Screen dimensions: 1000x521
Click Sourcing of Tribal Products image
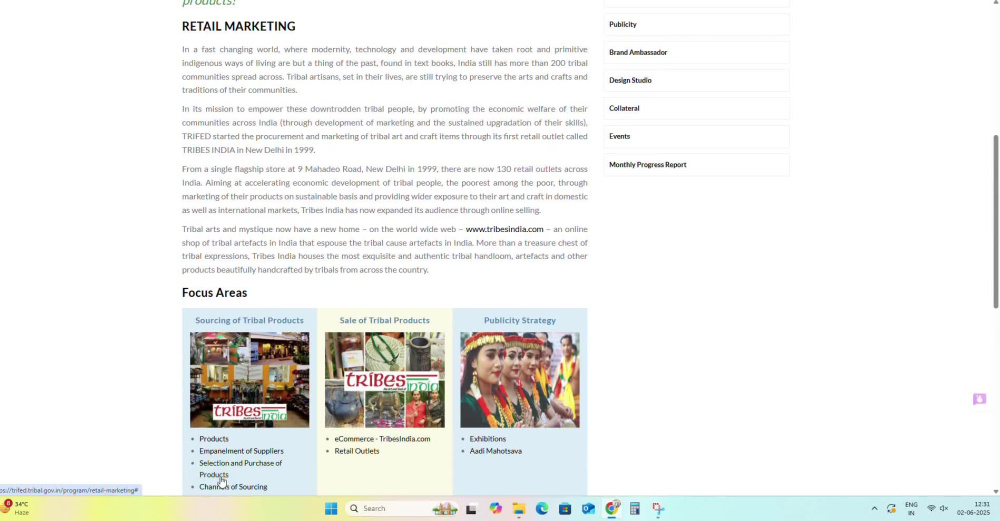pos(249,379)
